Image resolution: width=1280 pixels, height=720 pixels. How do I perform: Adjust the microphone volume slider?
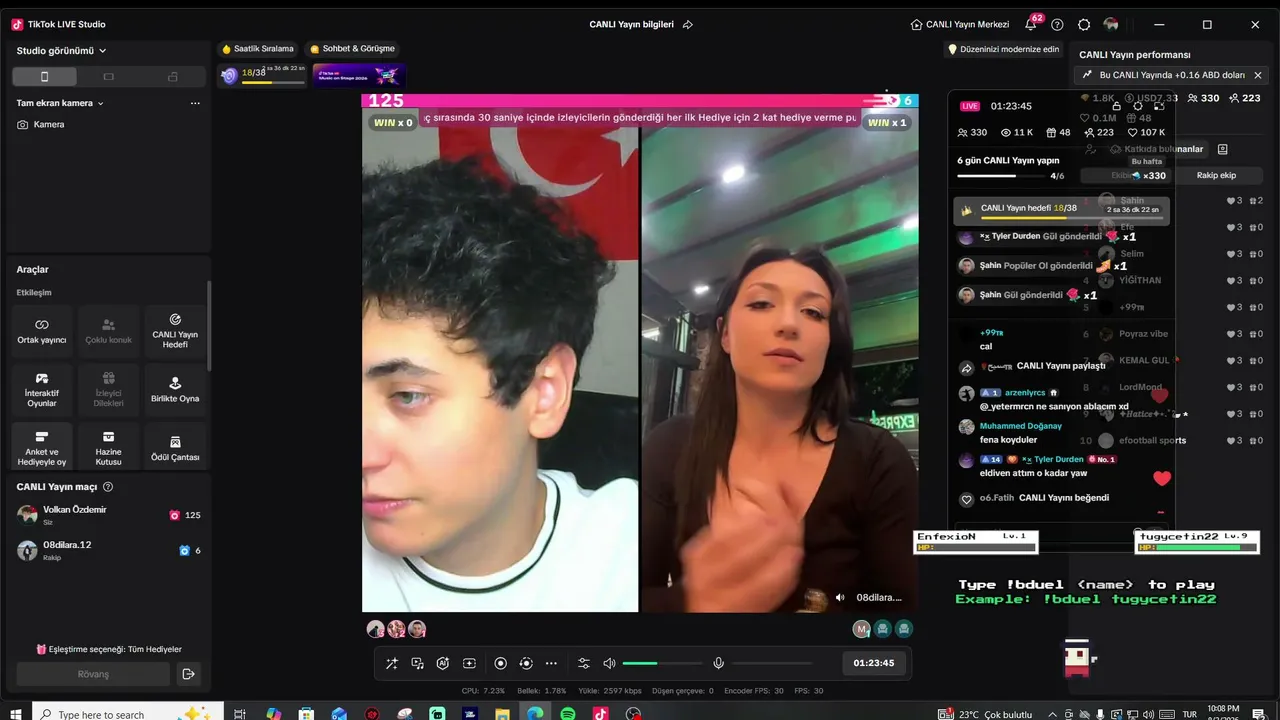tap(772, 663)
